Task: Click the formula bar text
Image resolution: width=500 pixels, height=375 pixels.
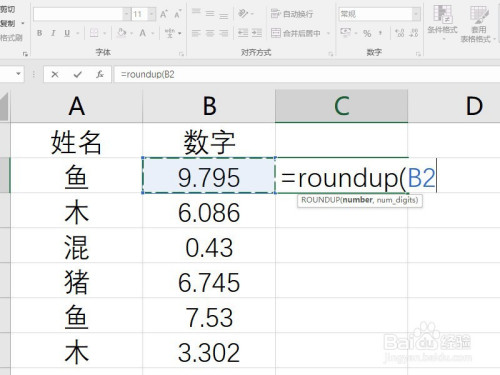Action: pos(148,74)
